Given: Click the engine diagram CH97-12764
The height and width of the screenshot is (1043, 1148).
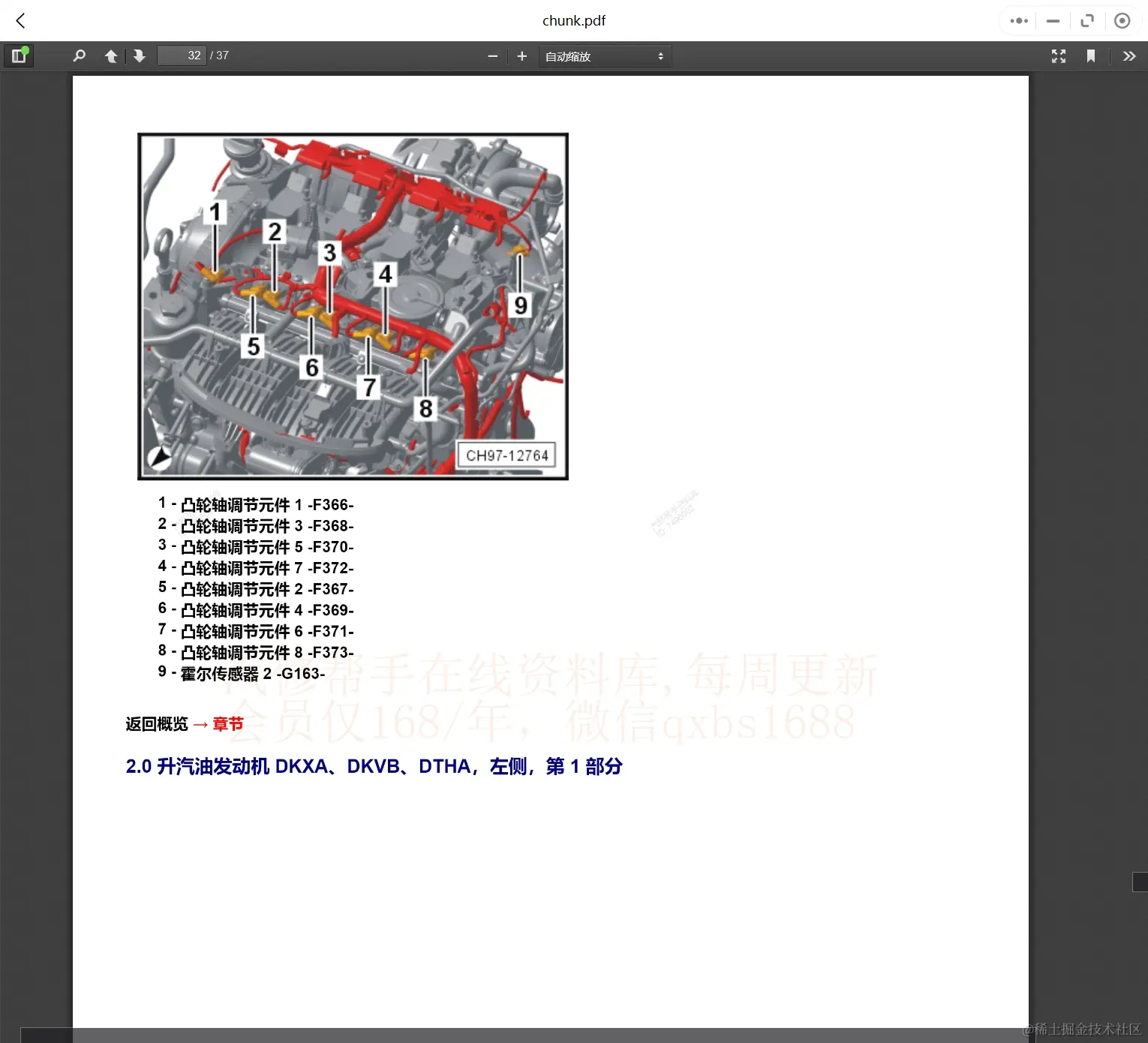Looking at the screenshot, I should click(x=353, y=306).
